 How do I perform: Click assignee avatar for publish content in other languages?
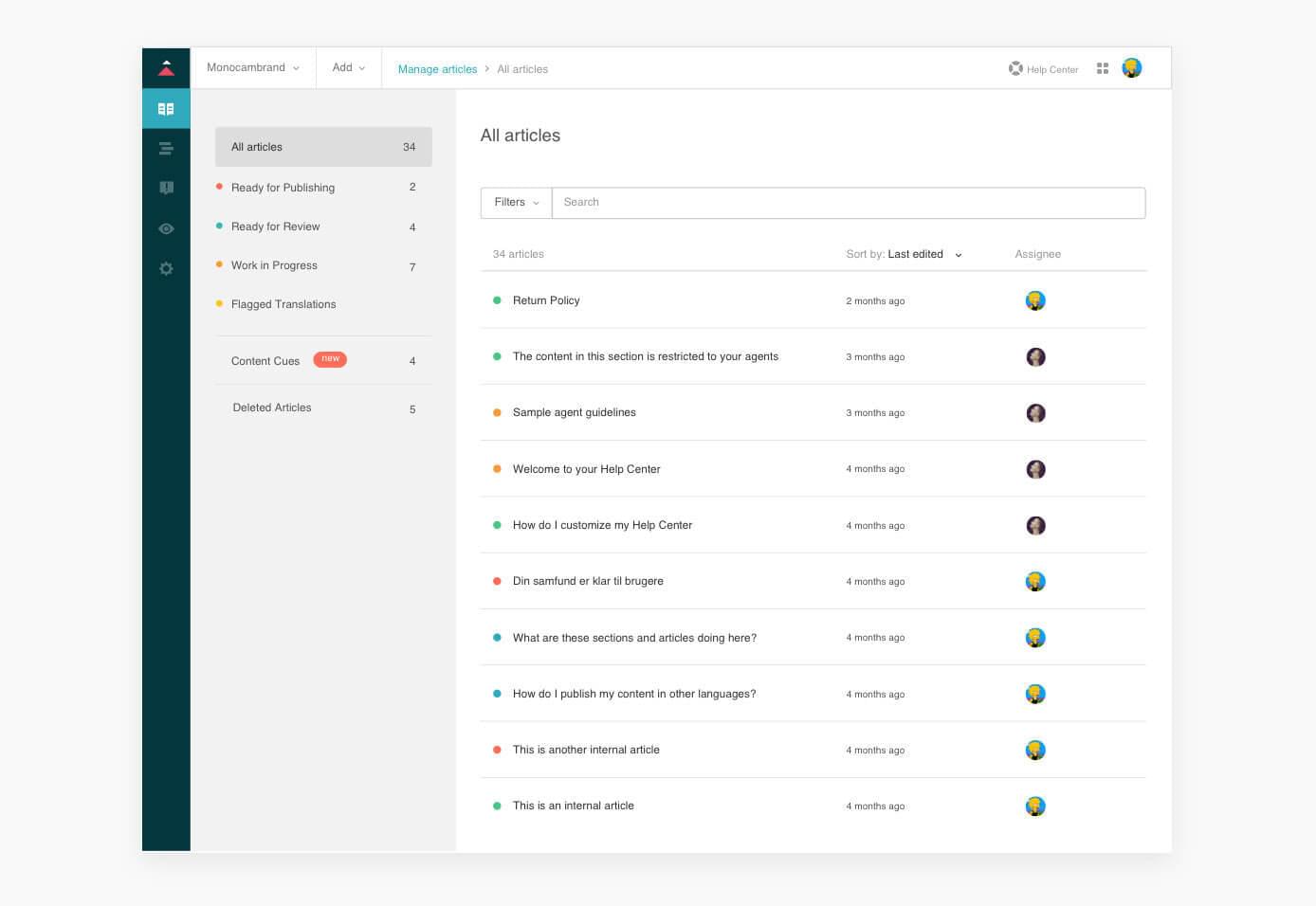point(1035,694)
